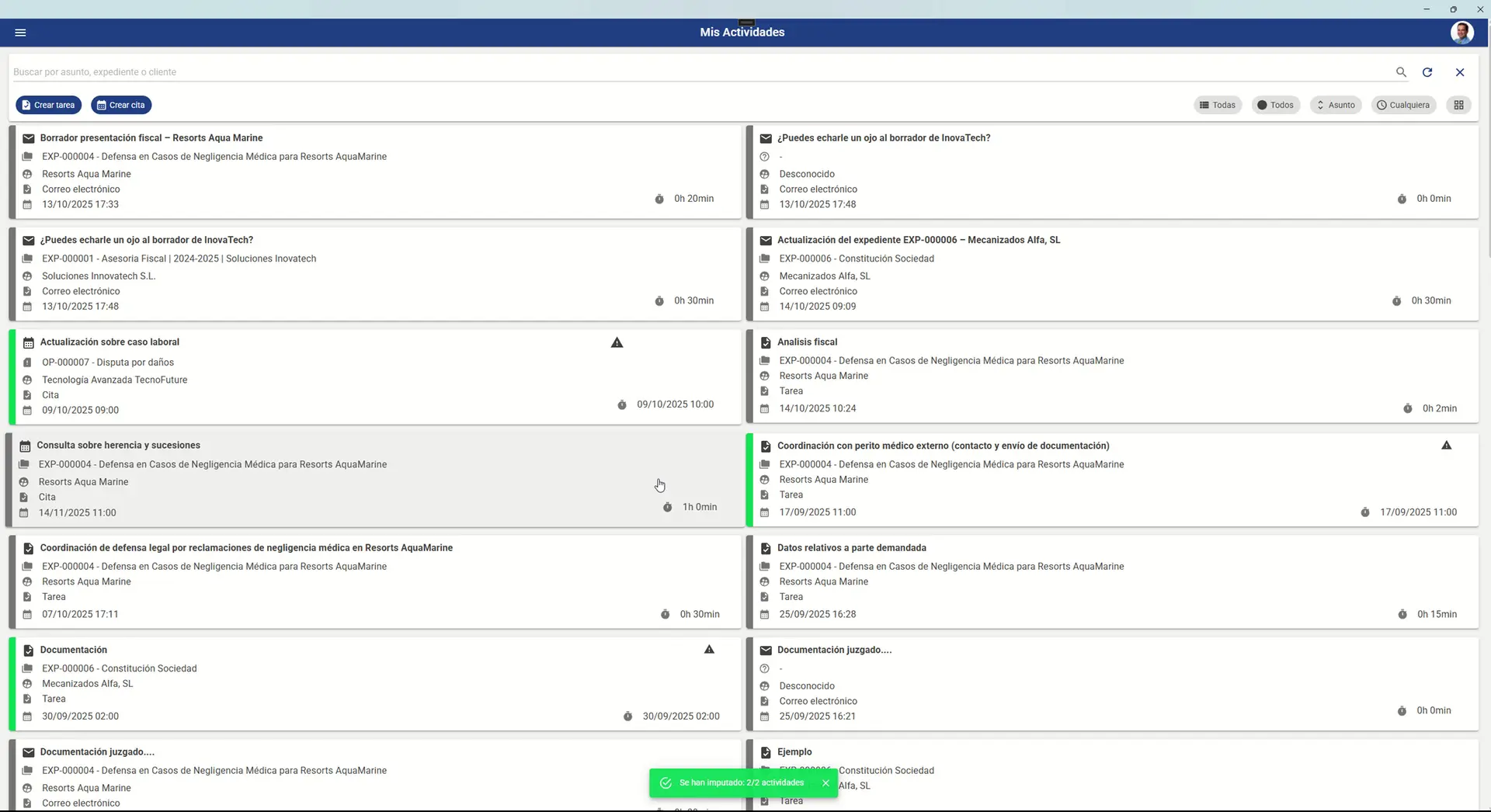The height and width of the screenshot is (812, 1491).
Task: Refresh the activities list
Action: point(1427,72)
